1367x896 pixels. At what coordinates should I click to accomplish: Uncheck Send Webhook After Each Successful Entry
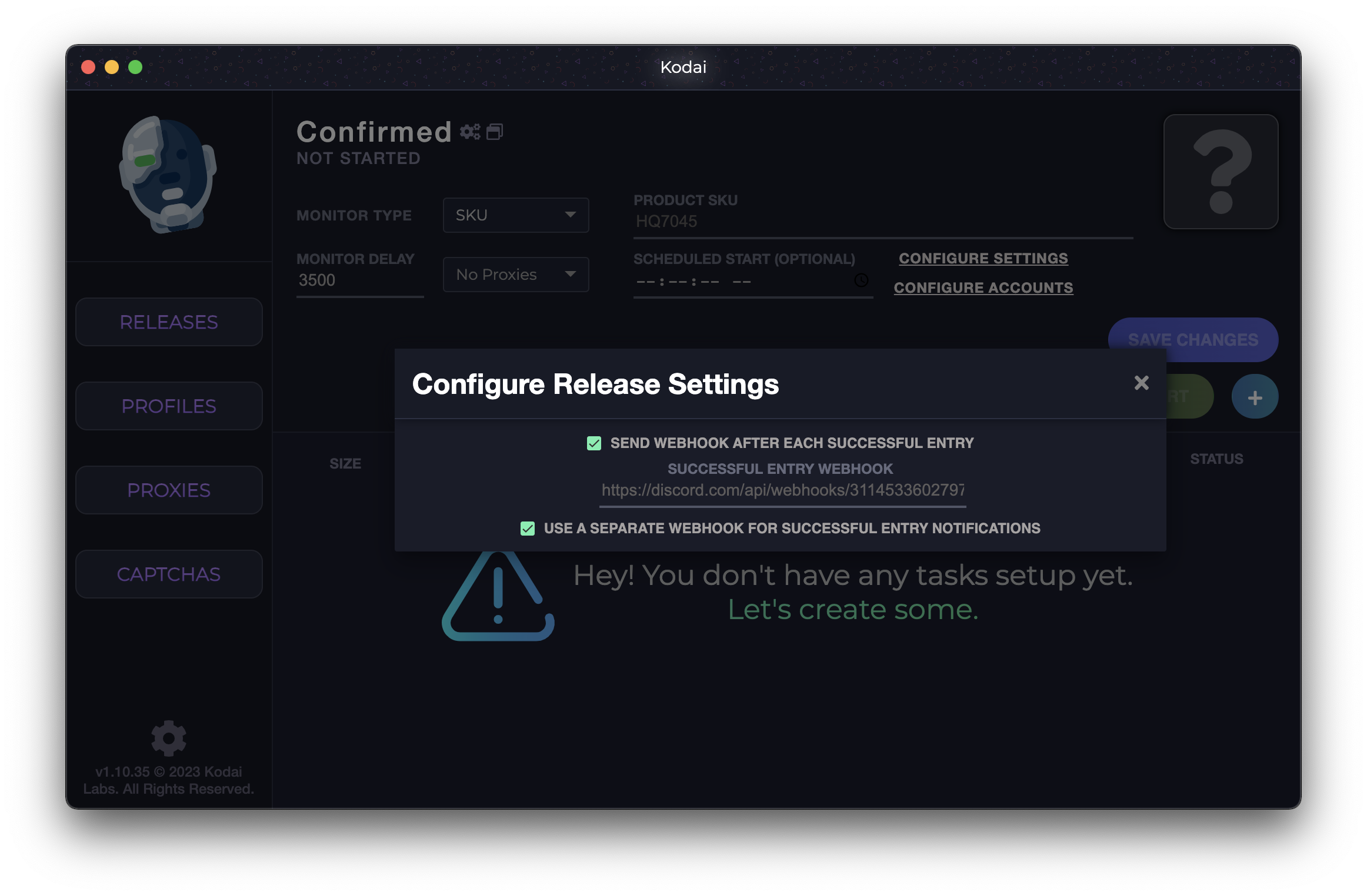point(594,443)
